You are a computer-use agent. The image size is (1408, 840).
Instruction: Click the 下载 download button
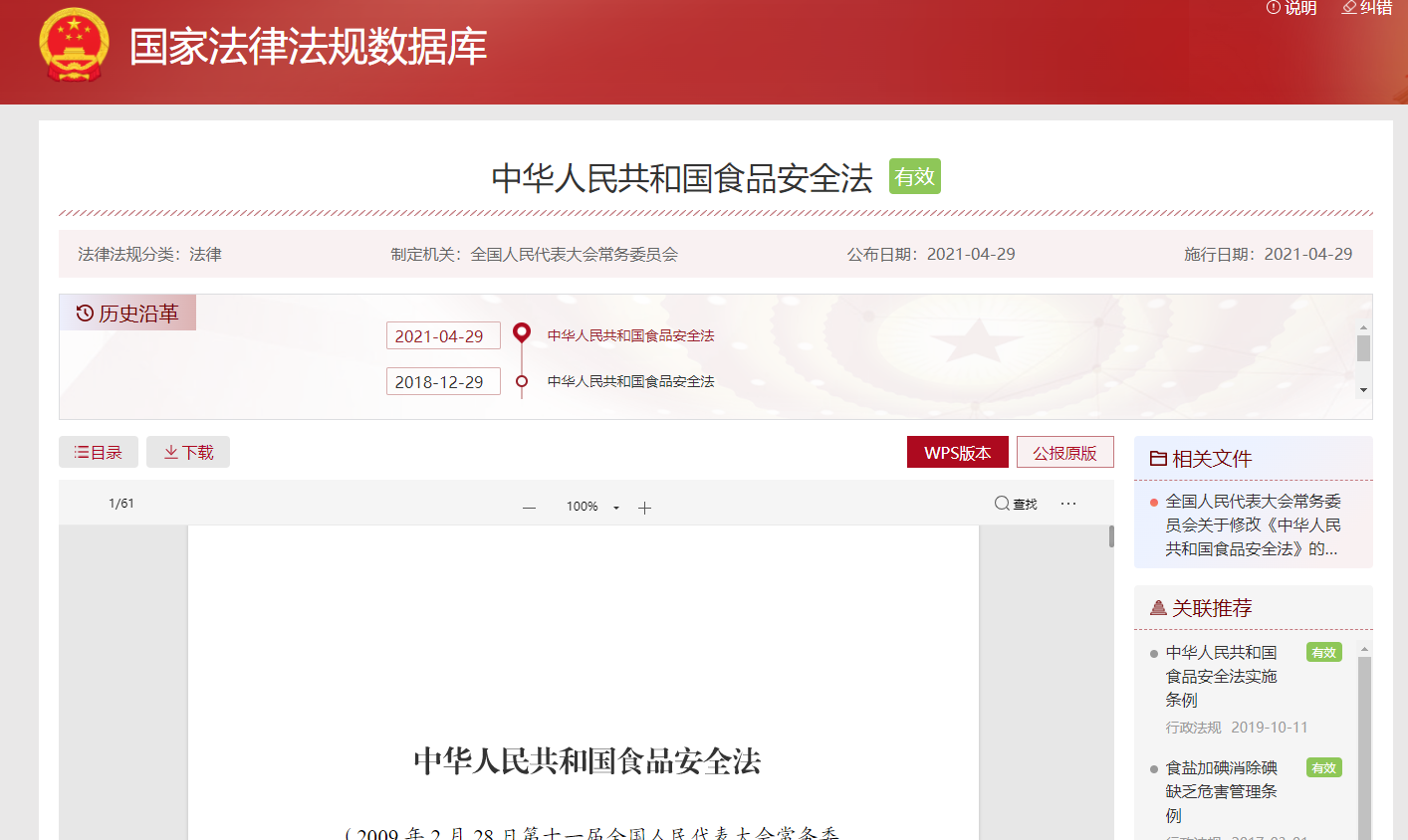188,452
